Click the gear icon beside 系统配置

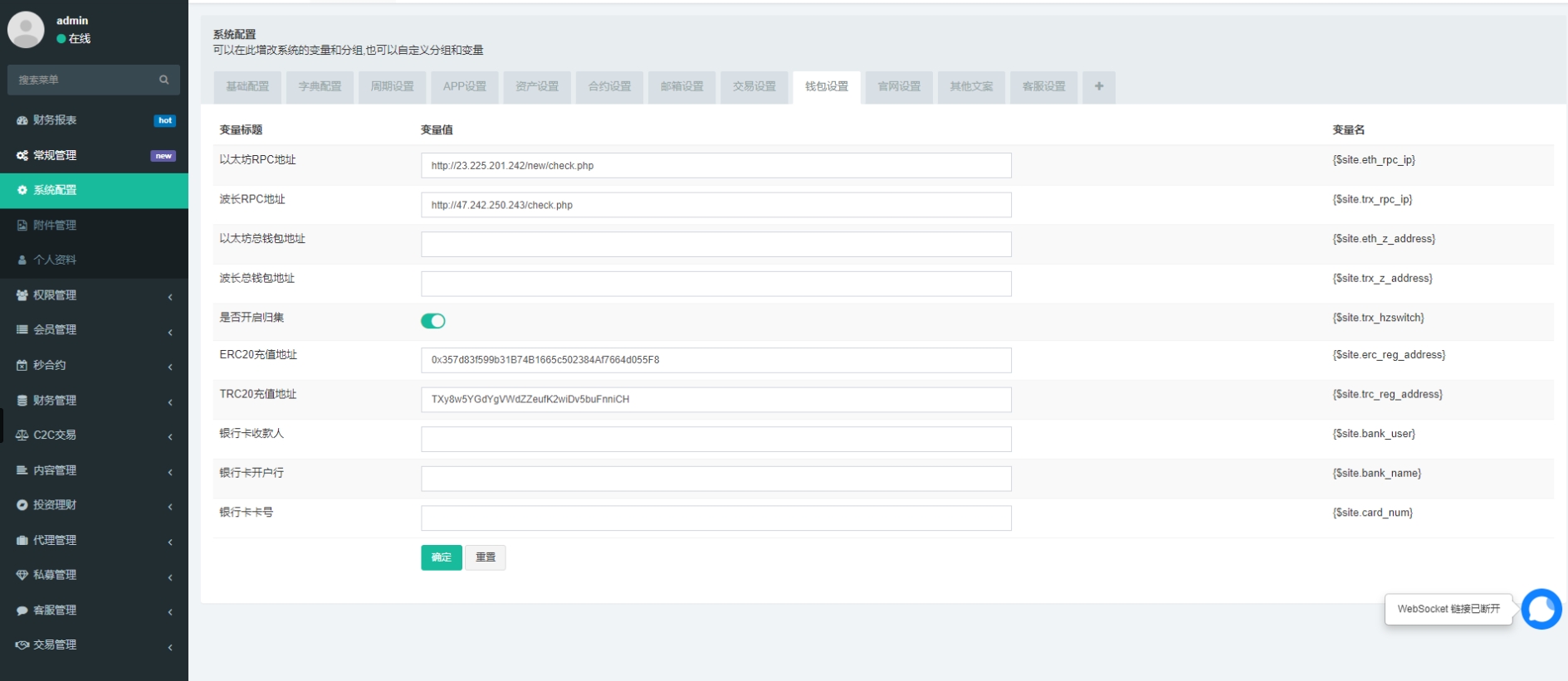click(x=22, y=190)
